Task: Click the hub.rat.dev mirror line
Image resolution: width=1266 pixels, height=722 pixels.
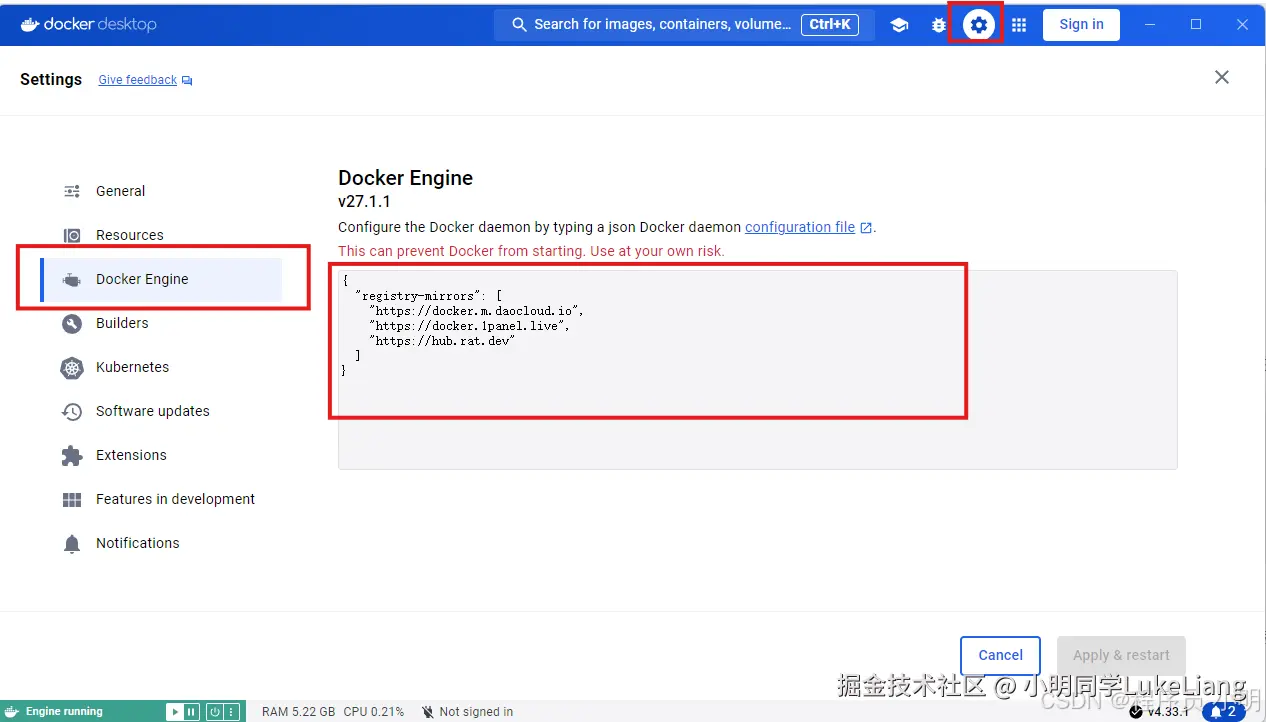Action: (442, 341)
